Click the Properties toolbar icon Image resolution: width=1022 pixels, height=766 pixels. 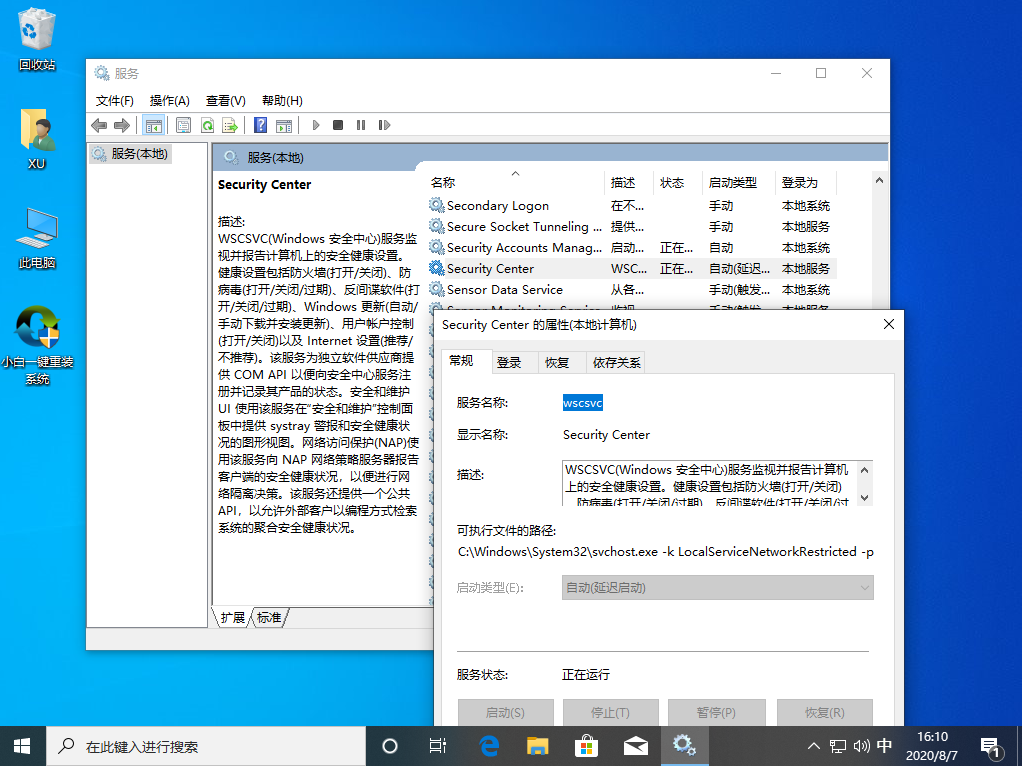[x=184, y=124]
